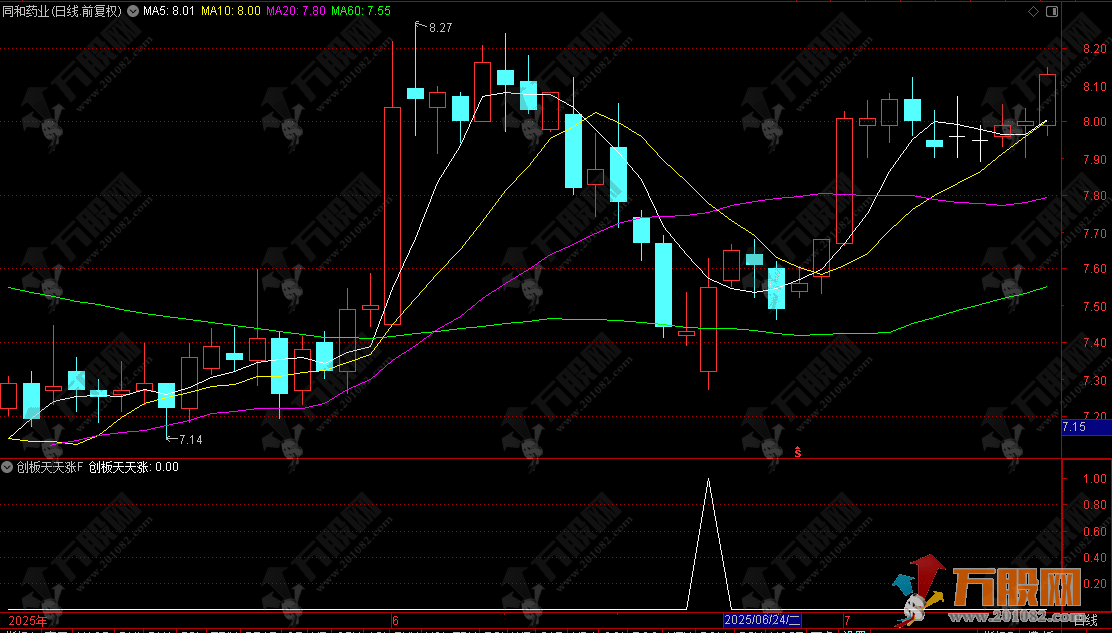Screen dimensions: 1112x633
Task: Click the MA20: 7.80 indicator label
Action: tap(296, 11)
